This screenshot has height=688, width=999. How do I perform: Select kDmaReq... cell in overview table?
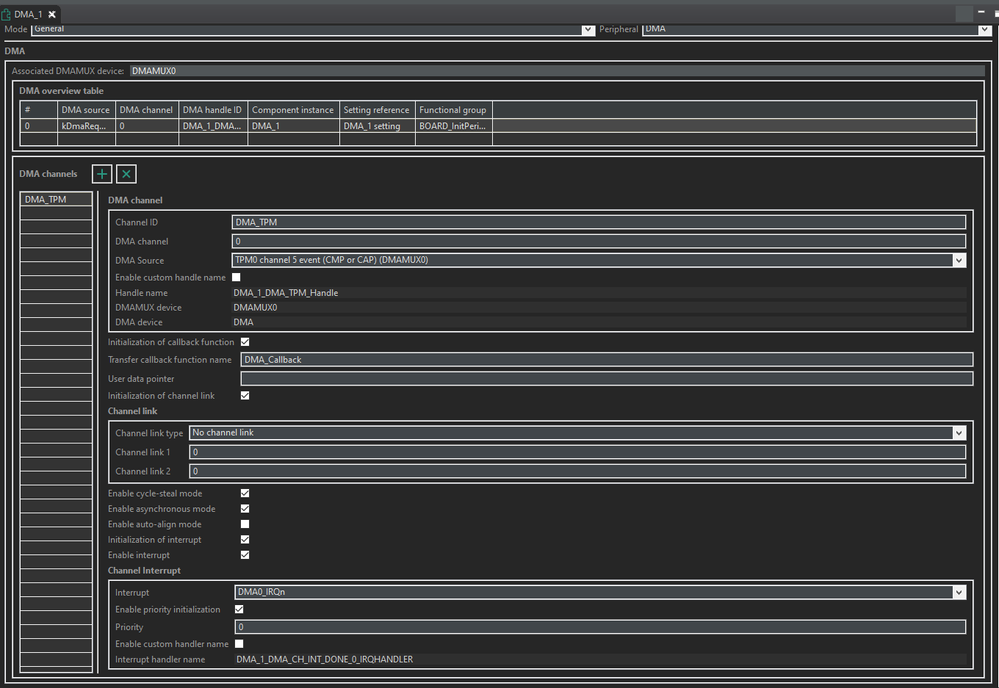[86, 126]
